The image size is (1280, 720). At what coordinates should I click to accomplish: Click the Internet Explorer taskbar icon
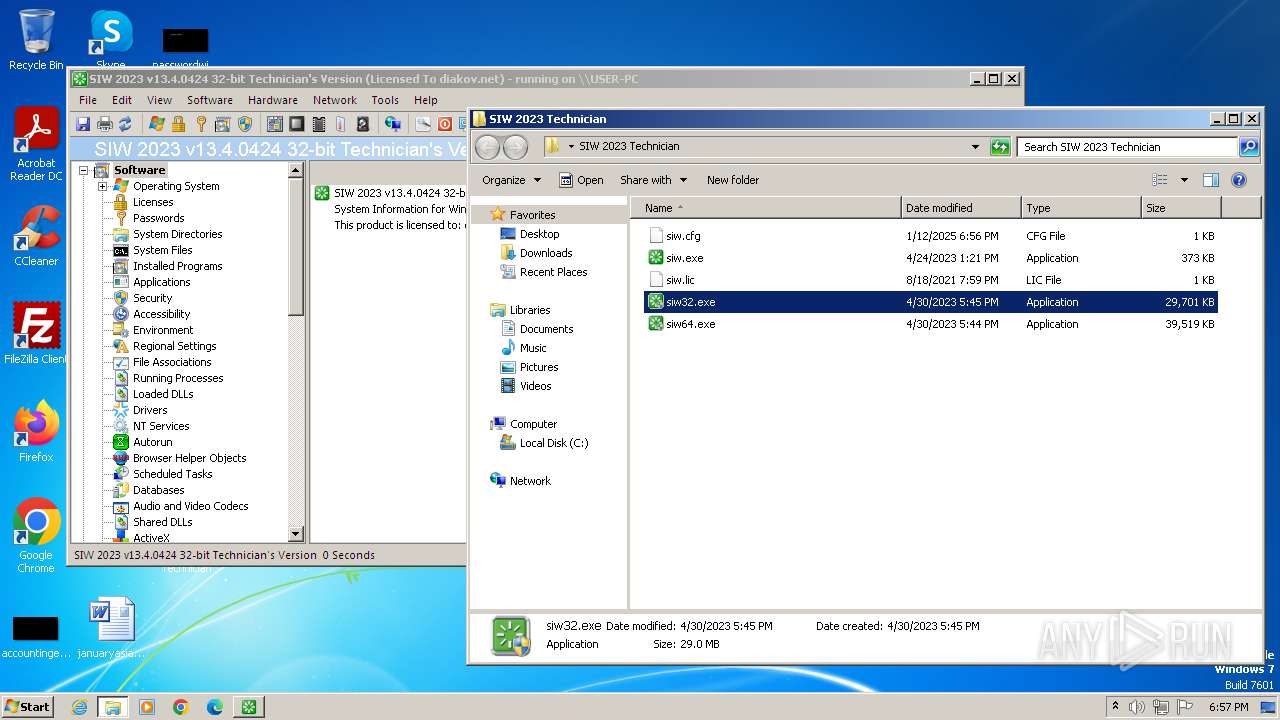coord(79,707)
